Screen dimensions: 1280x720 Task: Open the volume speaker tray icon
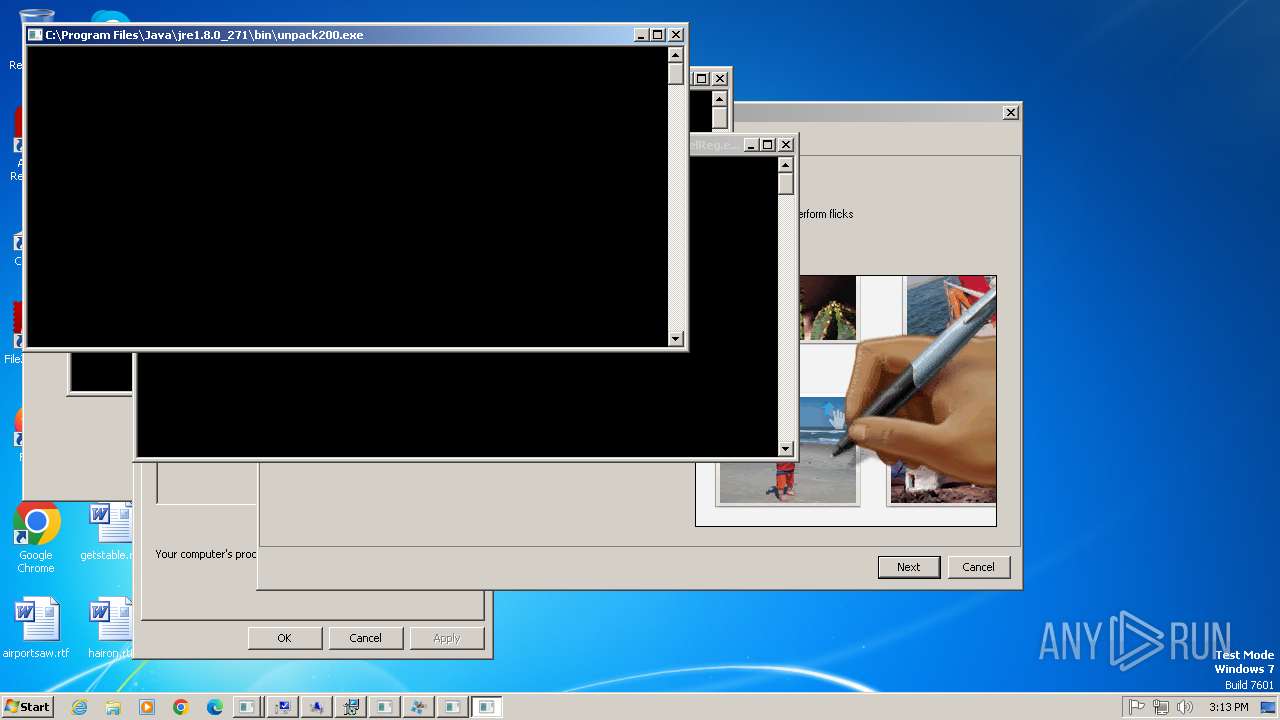pos(1185,707)
